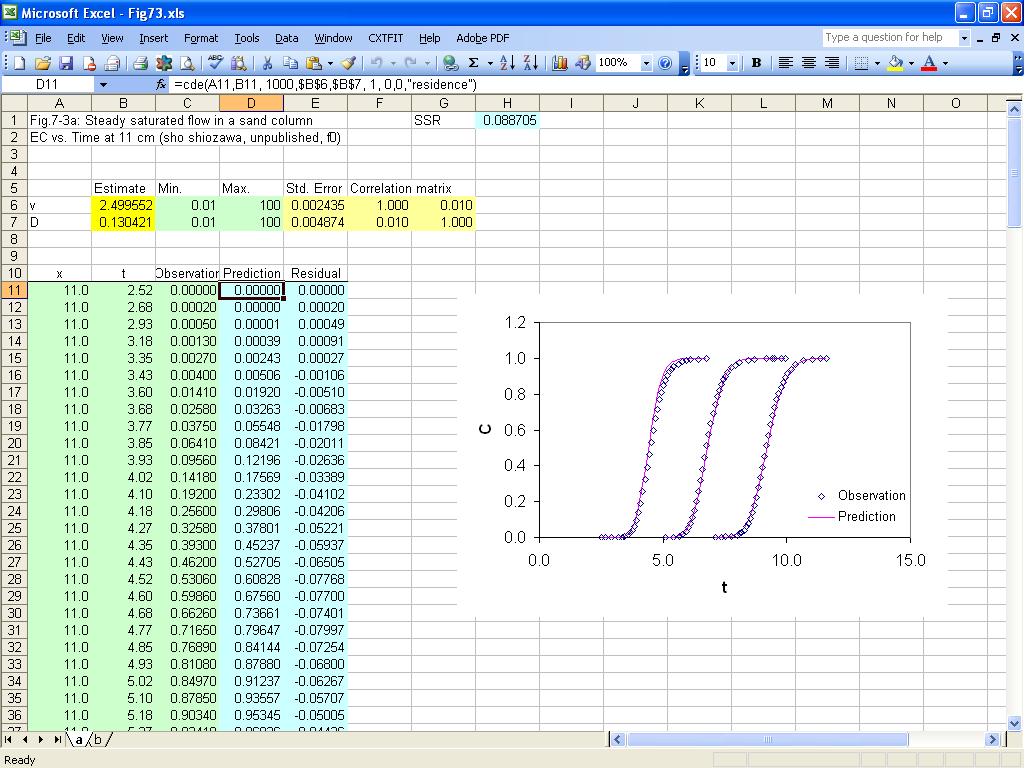
Task: Toggle bold formatting
Action: coord(756,63)
